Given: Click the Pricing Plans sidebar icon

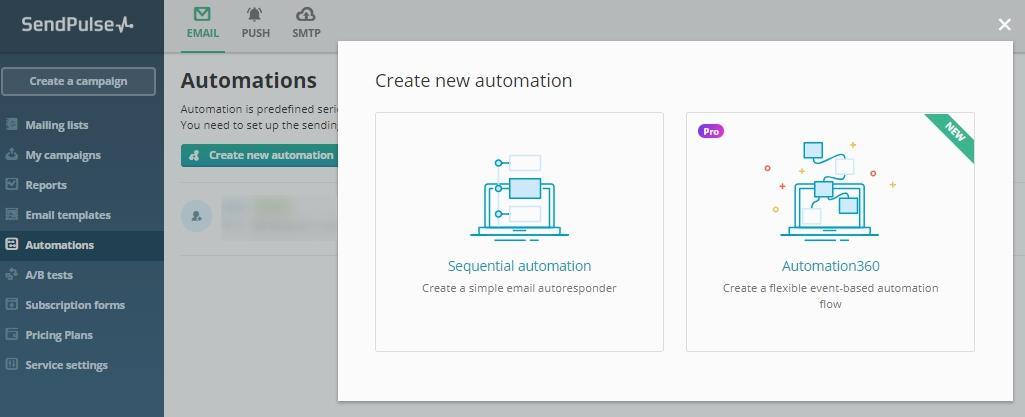Looking at the screenshot, I should click(12, 335).
